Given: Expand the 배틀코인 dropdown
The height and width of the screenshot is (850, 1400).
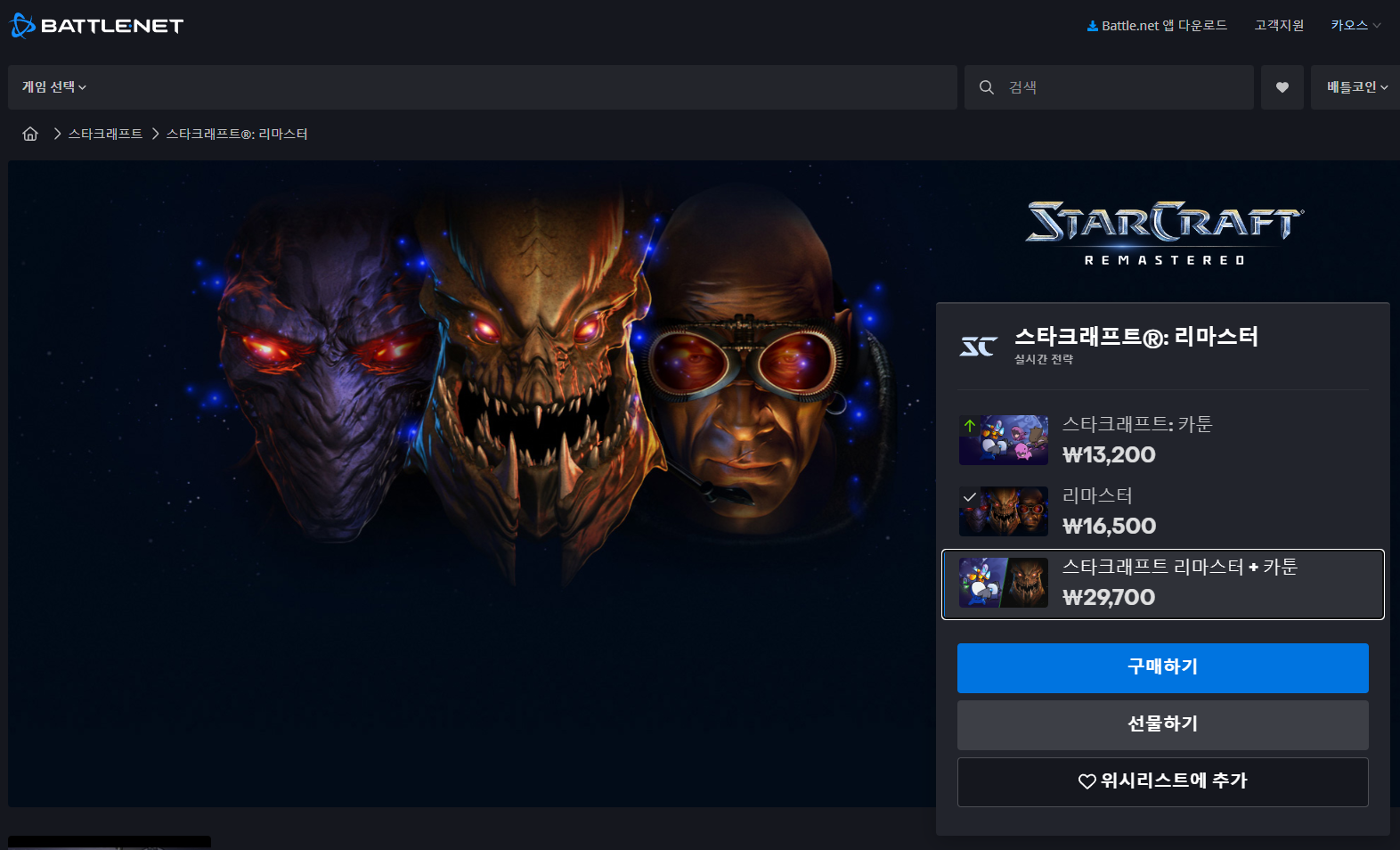Looking at the screenshot, I should point(1357,87).
